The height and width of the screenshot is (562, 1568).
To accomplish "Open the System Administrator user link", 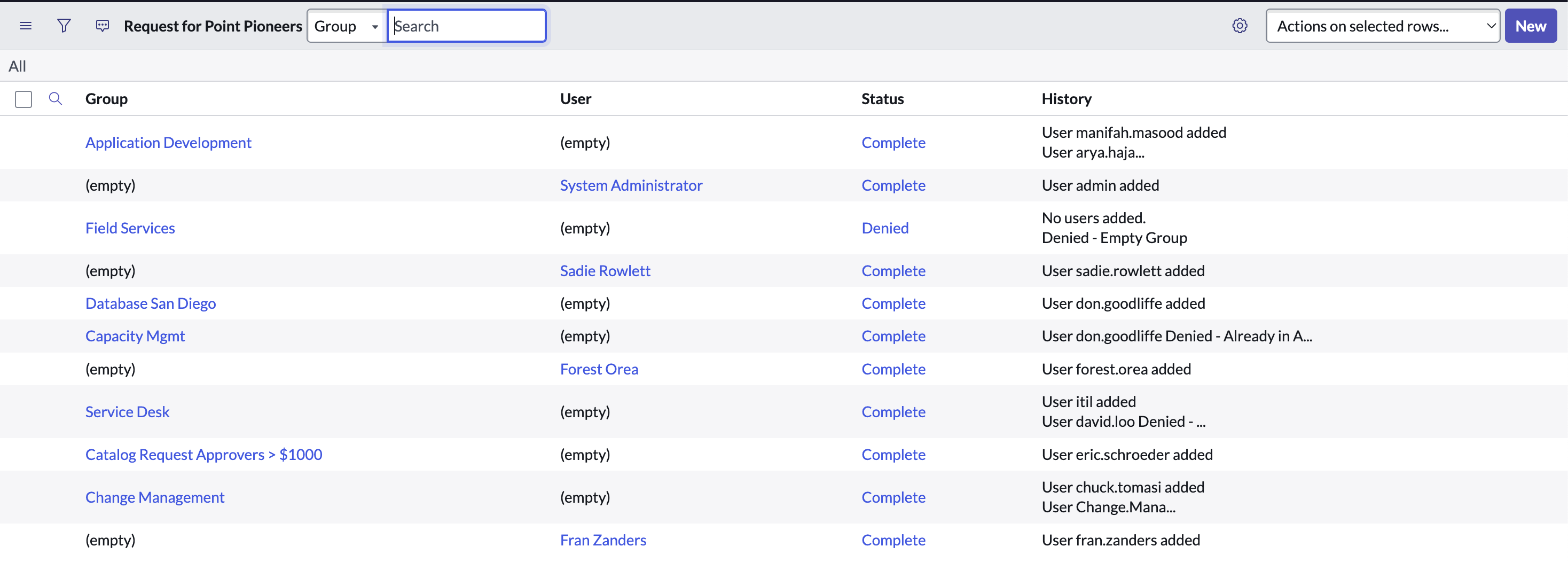I will 631,185.
